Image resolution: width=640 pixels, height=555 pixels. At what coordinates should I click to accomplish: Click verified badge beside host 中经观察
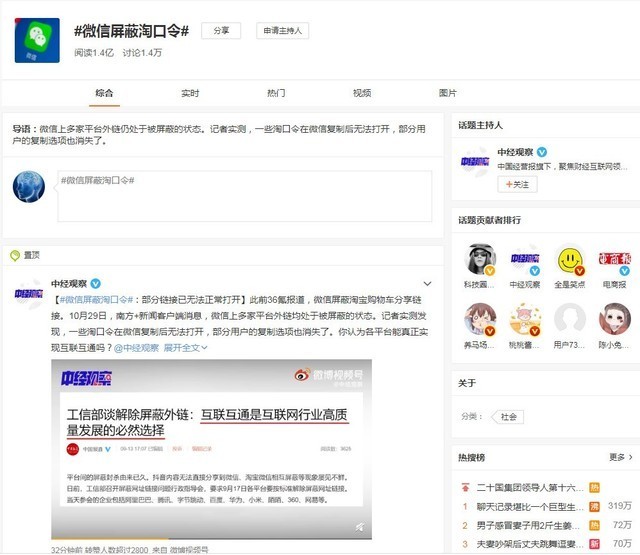(x=542, y=152)
